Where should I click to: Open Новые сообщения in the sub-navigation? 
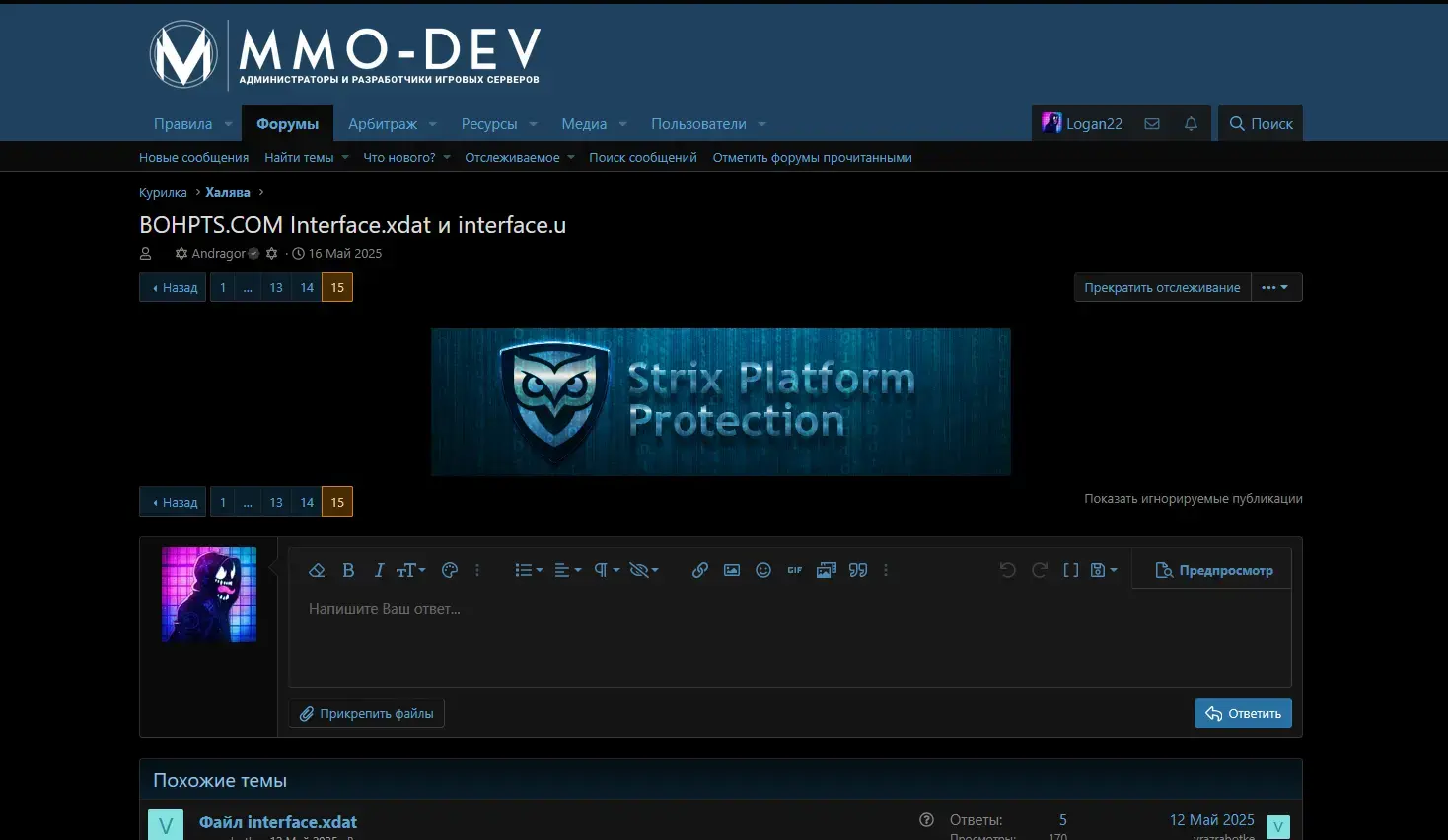tap(194, 158)
